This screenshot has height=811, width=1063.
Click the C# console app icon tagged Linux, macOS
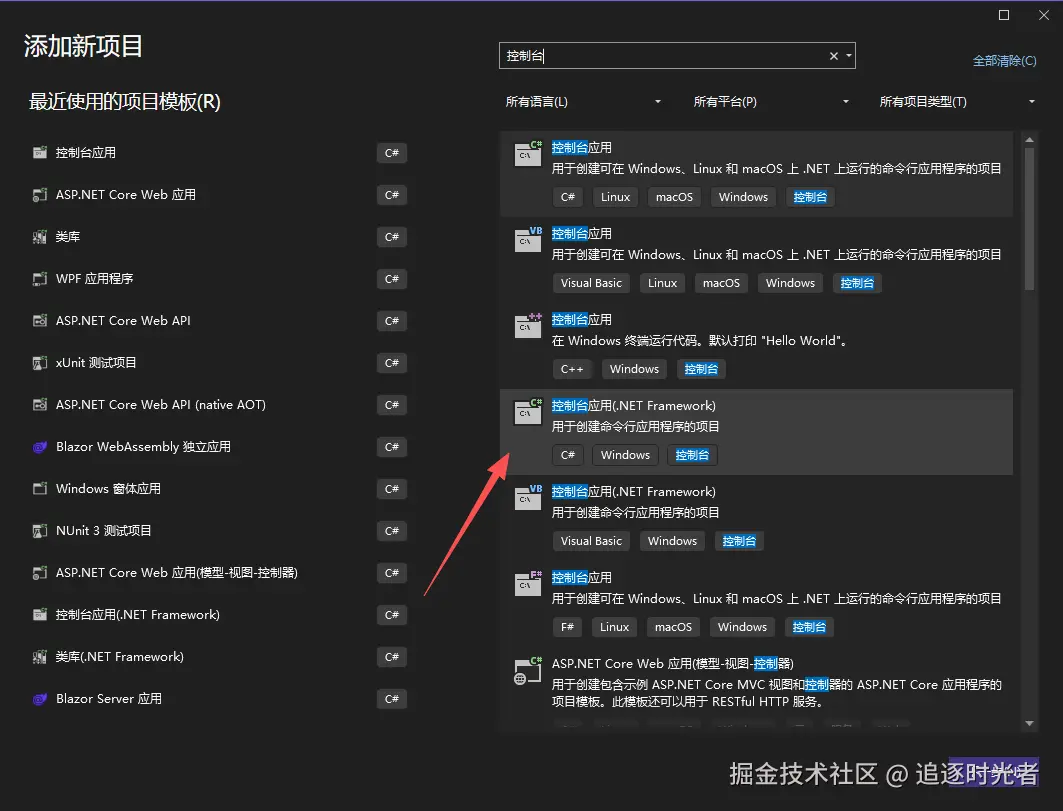(528, 153)
